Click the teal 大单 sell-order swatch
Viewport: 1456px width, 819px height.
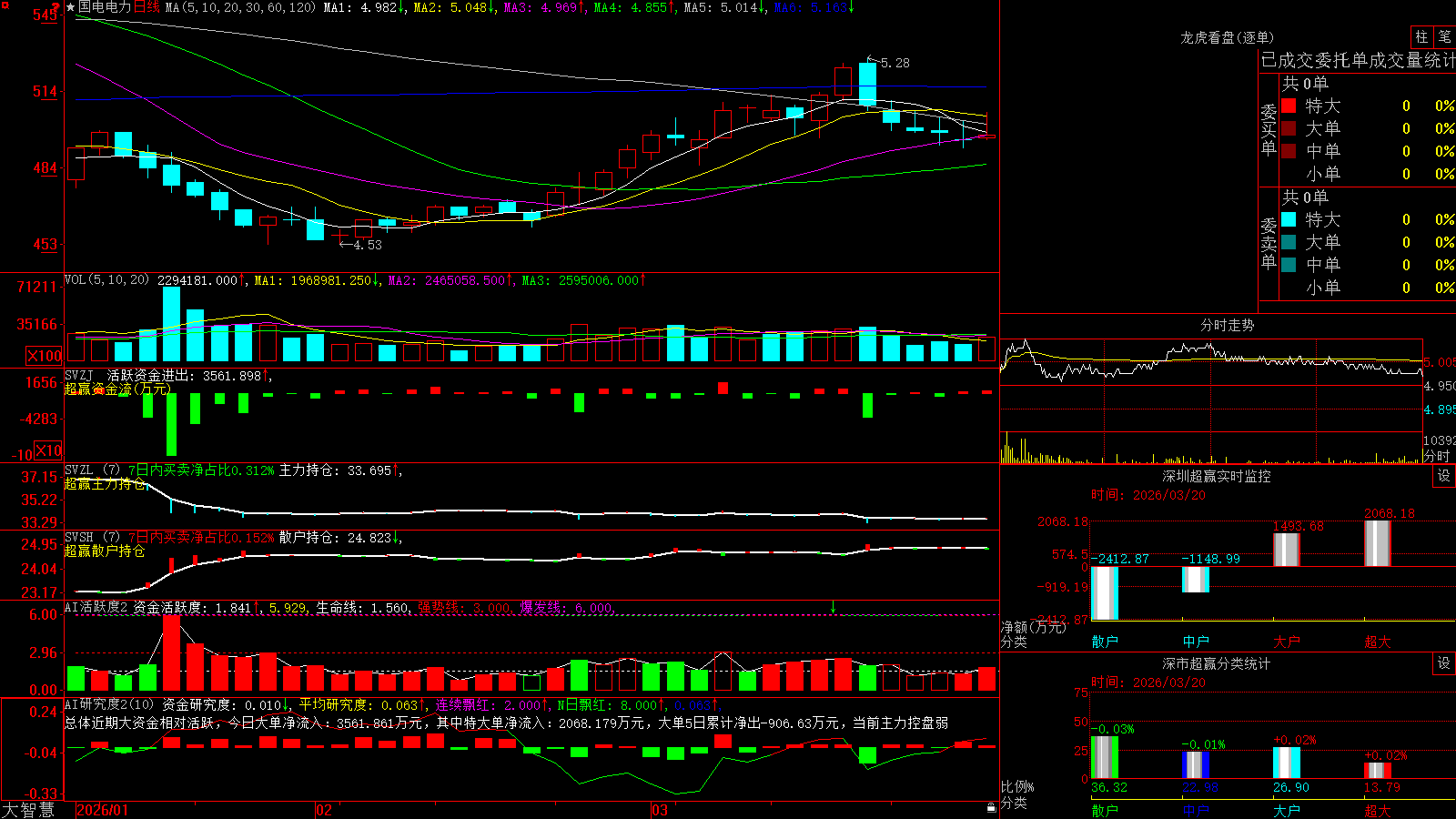[1289, 242]
